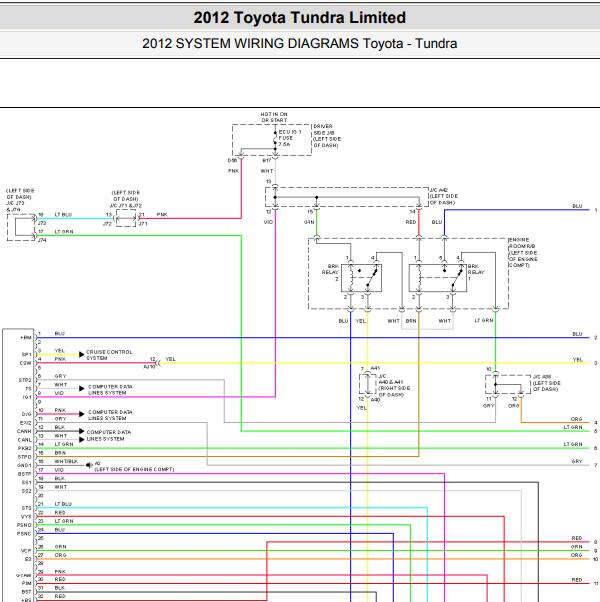600x602 pixels.
Task: Click the "PIM" terminal label
Action: click(26, 584)
